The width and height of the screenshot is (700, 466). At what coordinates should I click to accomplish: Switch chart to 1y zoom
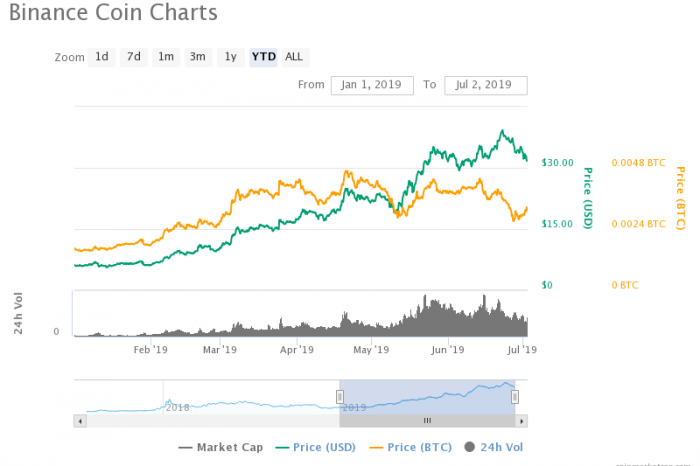point(231,57)
